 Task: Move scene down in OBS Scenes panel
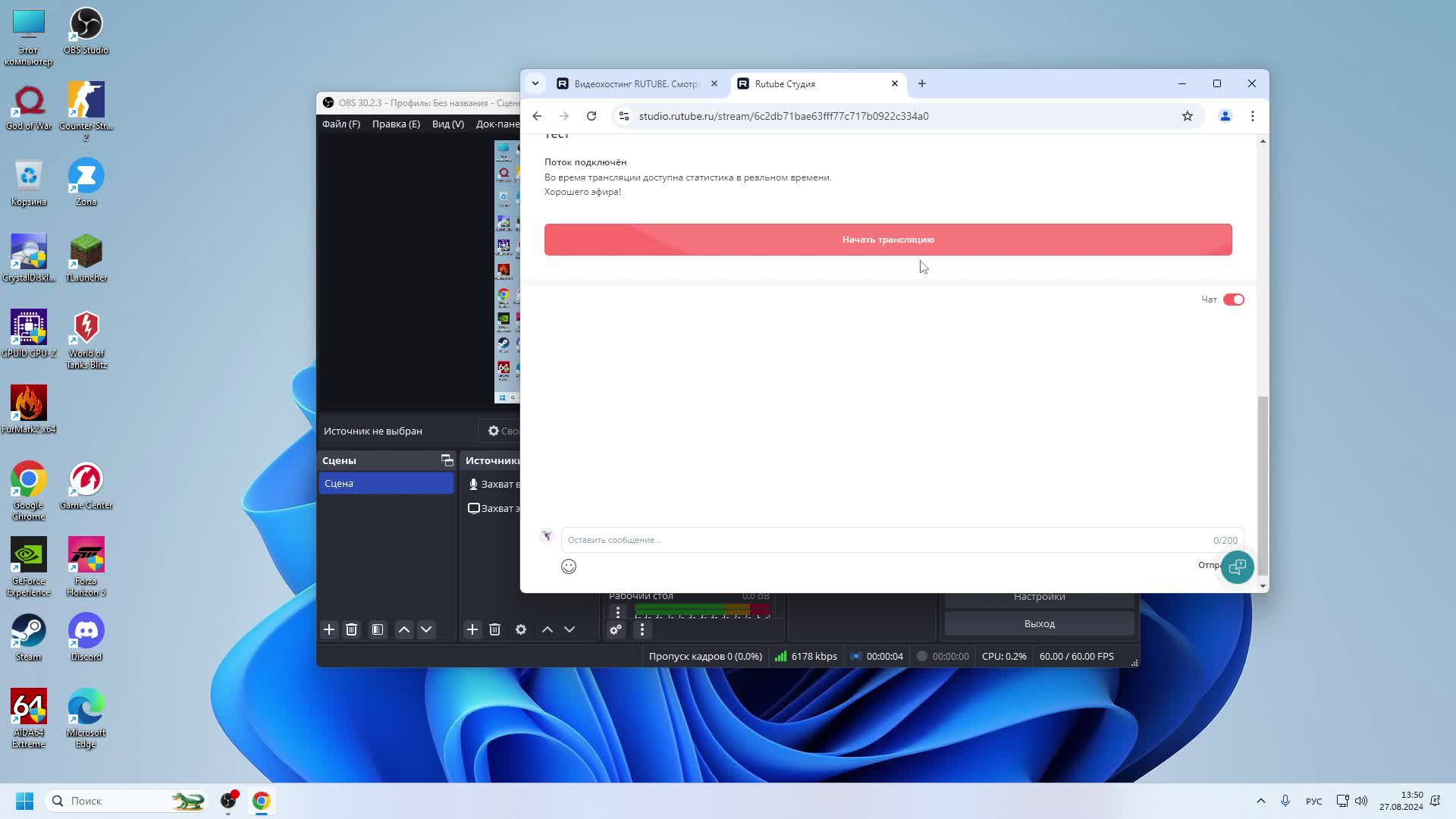pos(426,629)
